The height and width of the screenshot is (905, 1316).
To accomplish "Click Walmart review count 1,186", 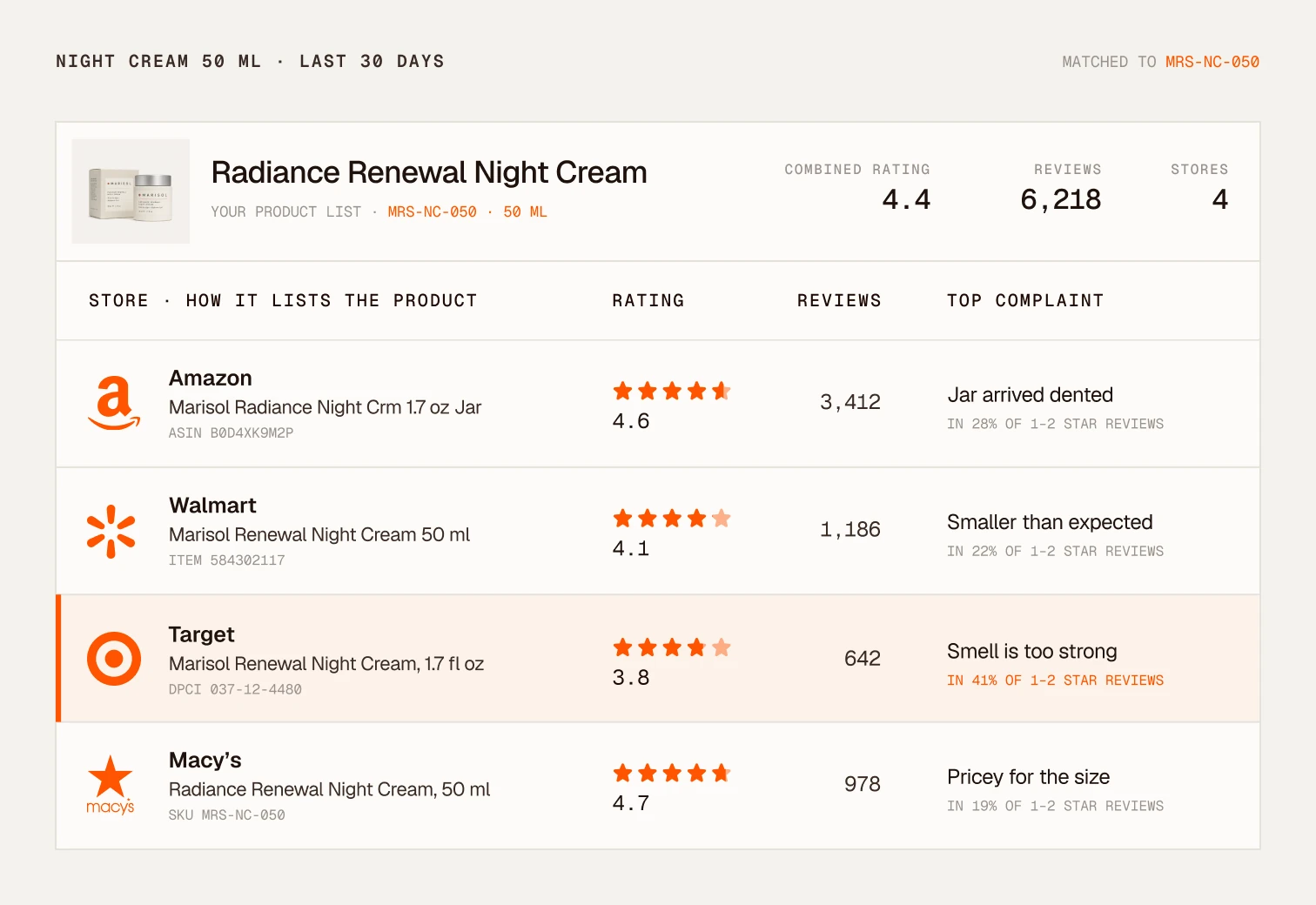I will [850, 530].
